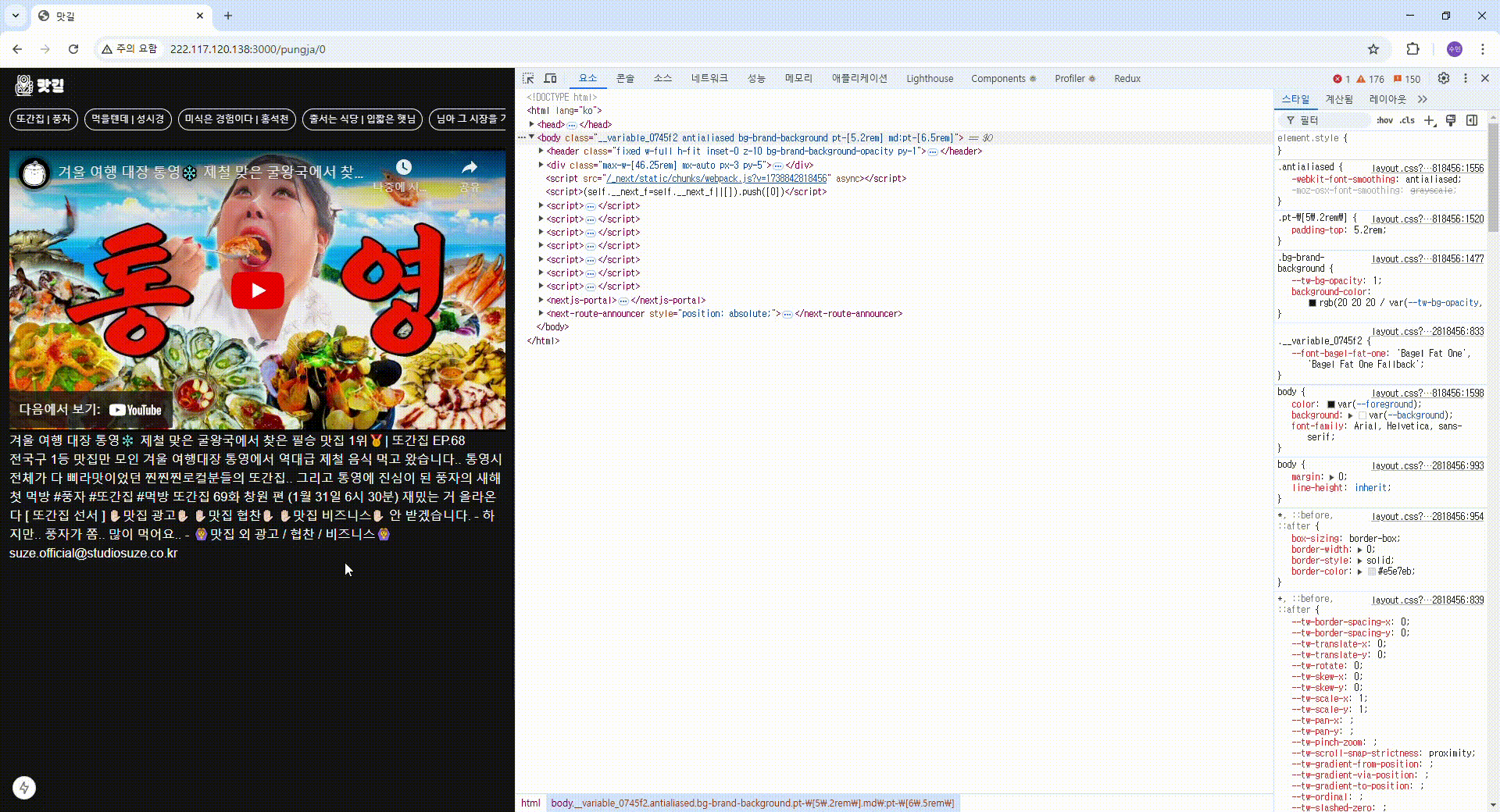Open the rendering emulation paintbrush icon

[1451, 120]
